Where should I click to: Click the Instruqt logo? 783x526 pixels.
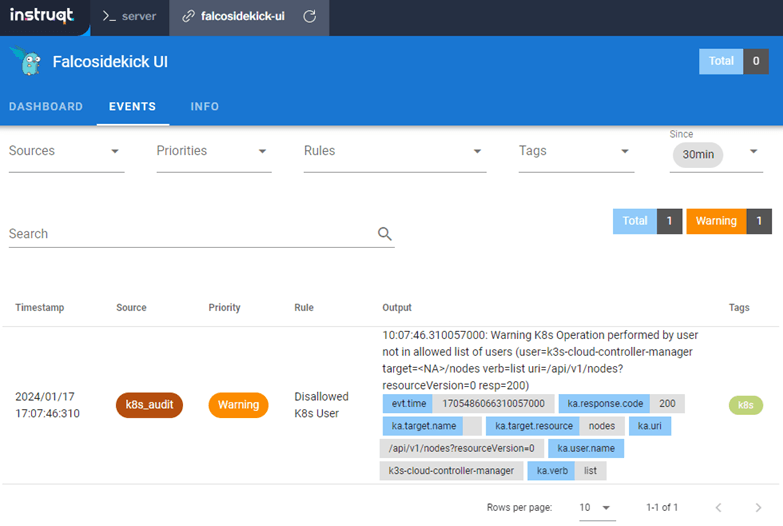point(42,17)
